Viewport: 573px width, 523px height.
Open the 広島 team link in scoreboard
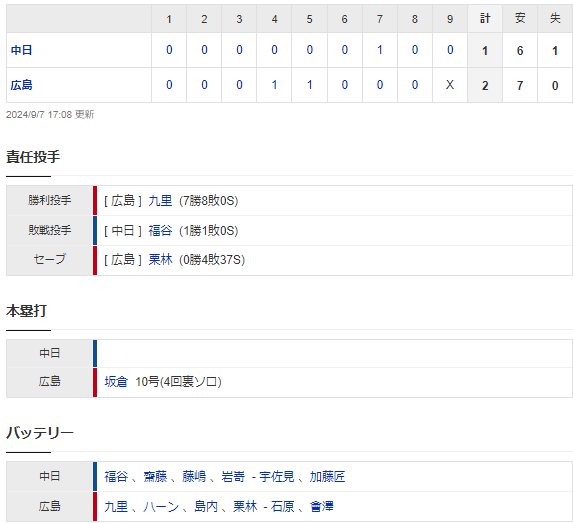tap(22, 85)
